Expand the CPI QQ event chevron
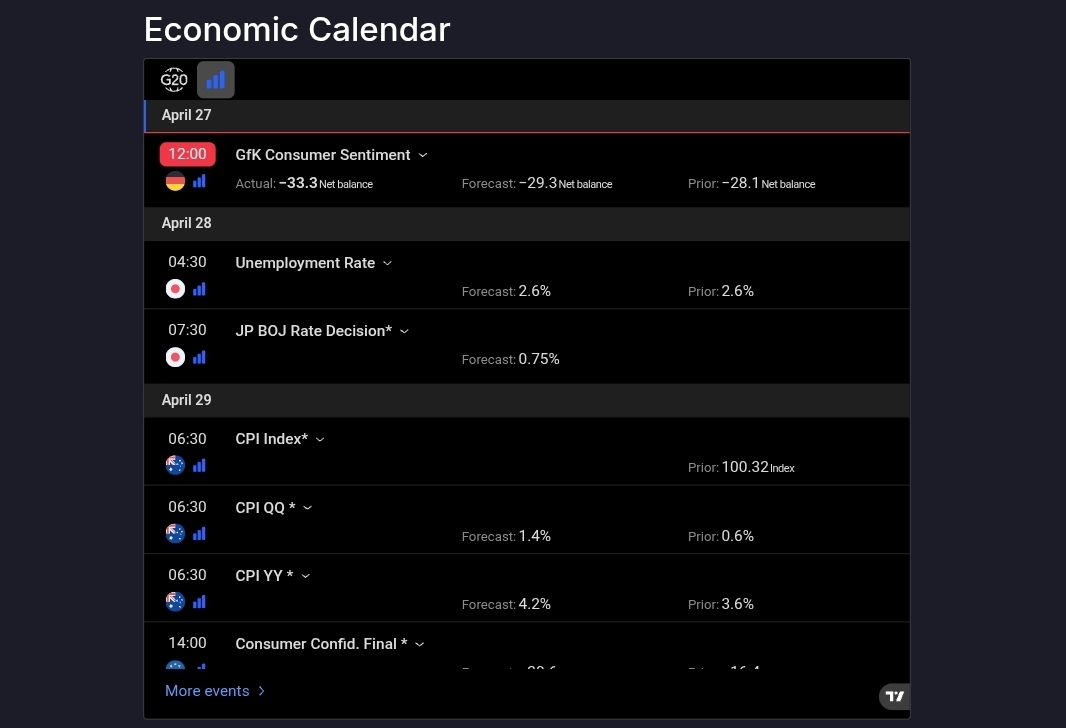Image resolution: width=1066 pixels, height=728 pixels. pos(307,507)
